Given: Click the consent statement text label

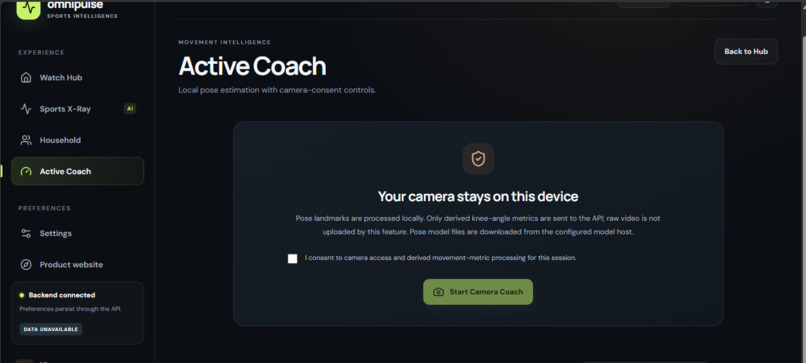Looking at the screenshot, I should coord(441,258).
